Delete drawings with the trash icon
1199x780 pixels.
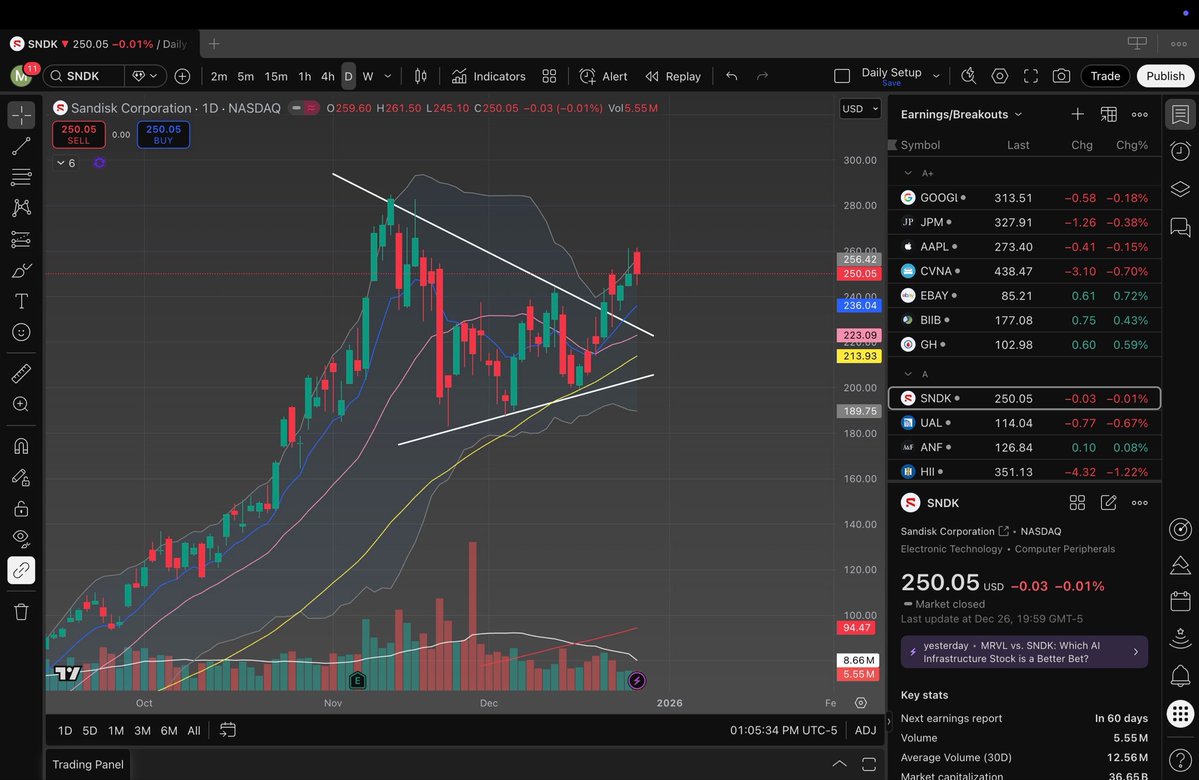(x=21, y=612)
